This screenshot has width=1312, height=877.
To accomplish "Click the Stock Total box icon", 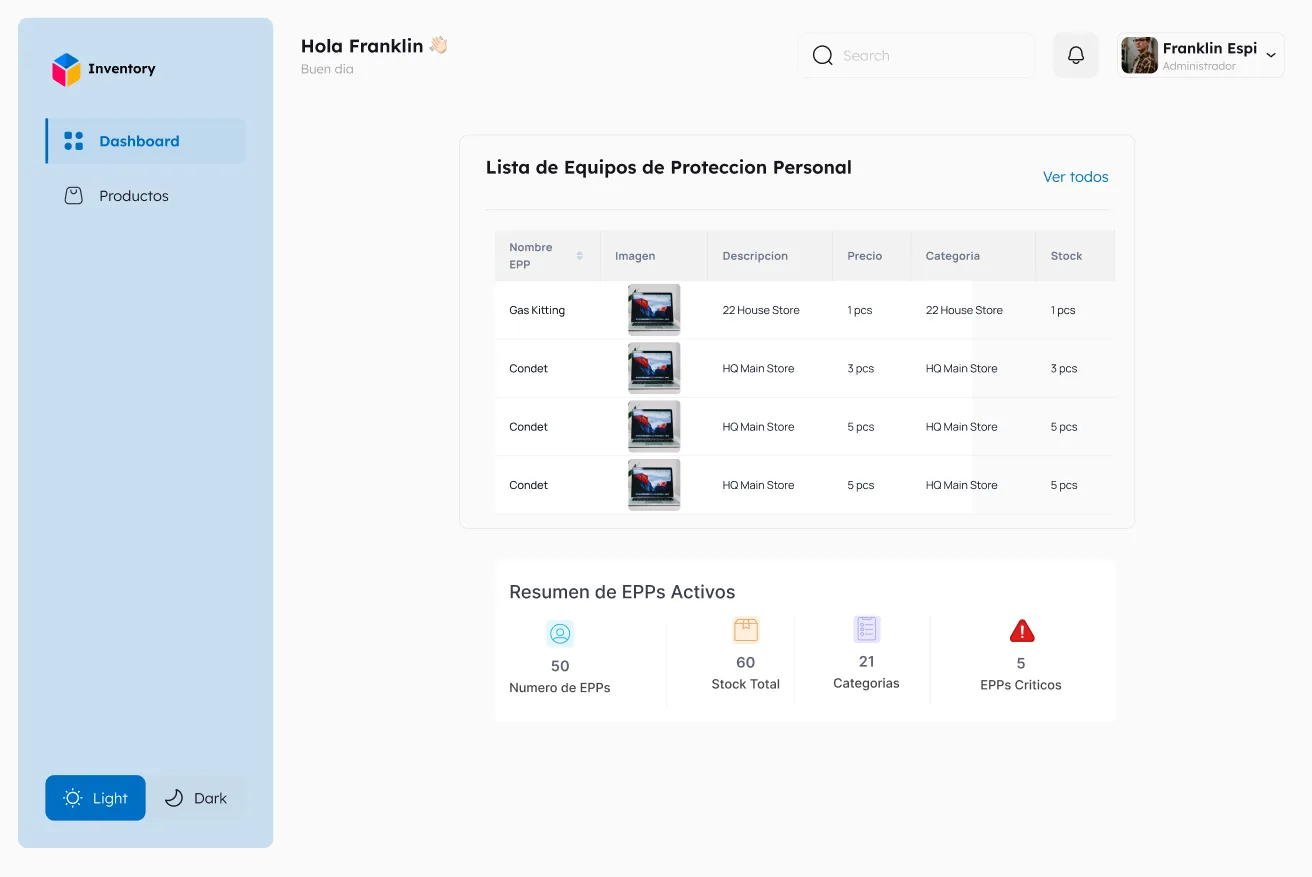I will 746,629.
